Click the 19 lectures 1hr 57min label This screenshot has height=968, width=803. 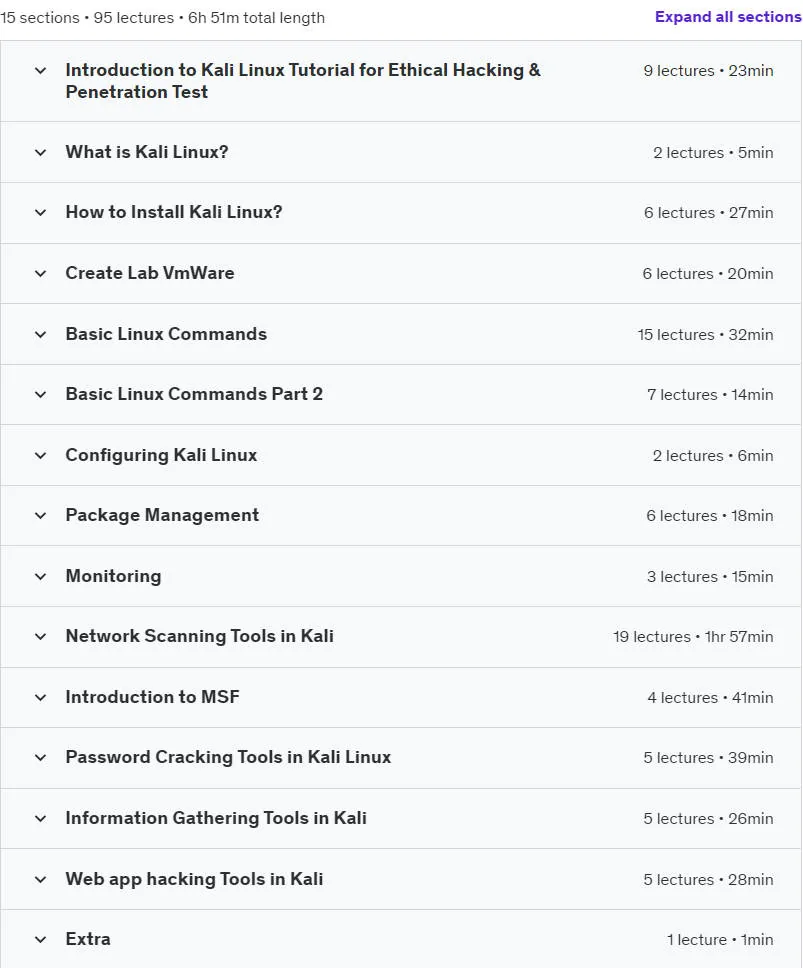point(693,636)
